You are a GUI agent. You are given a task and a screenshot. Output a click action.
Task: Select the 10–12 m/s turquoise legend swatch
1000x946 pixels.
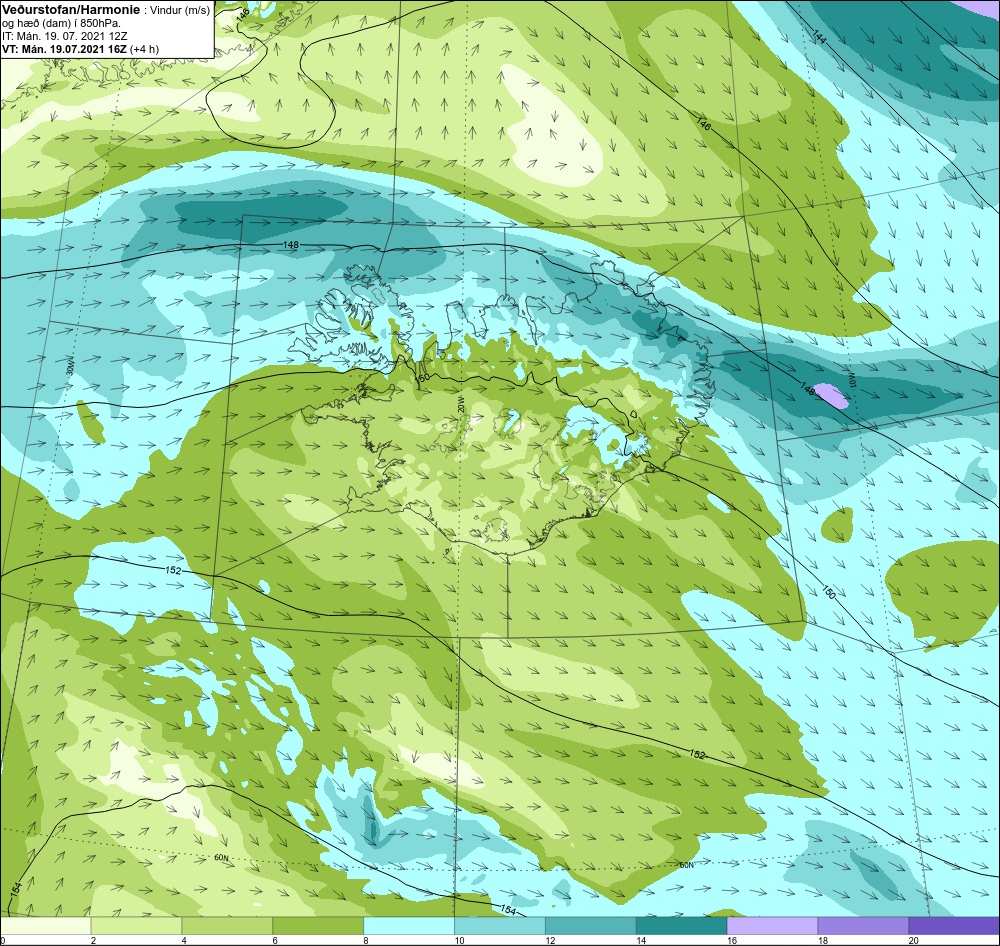(x=500, y=925)
